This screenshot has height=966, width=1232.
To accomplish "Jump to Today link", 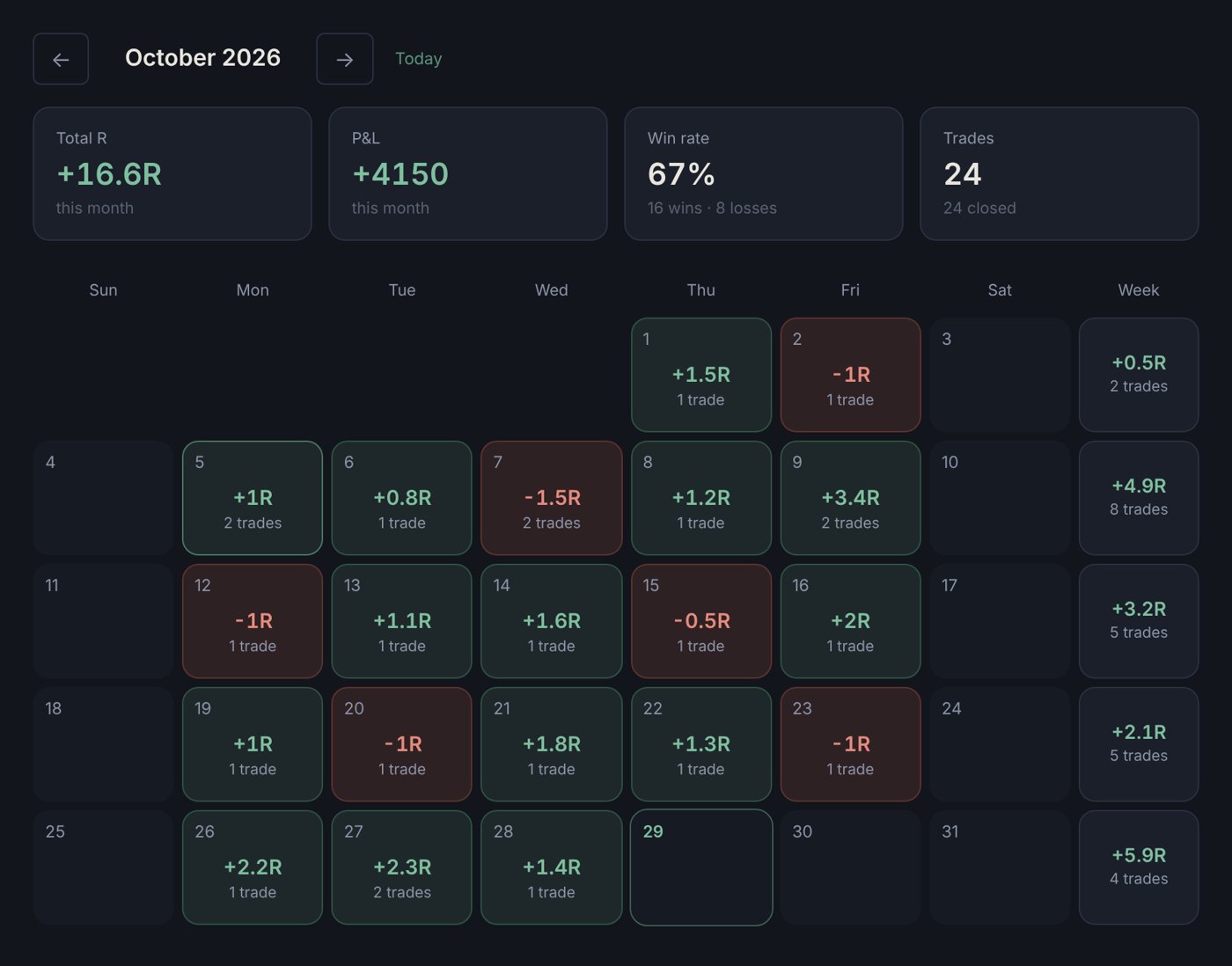I will (418, 59).
